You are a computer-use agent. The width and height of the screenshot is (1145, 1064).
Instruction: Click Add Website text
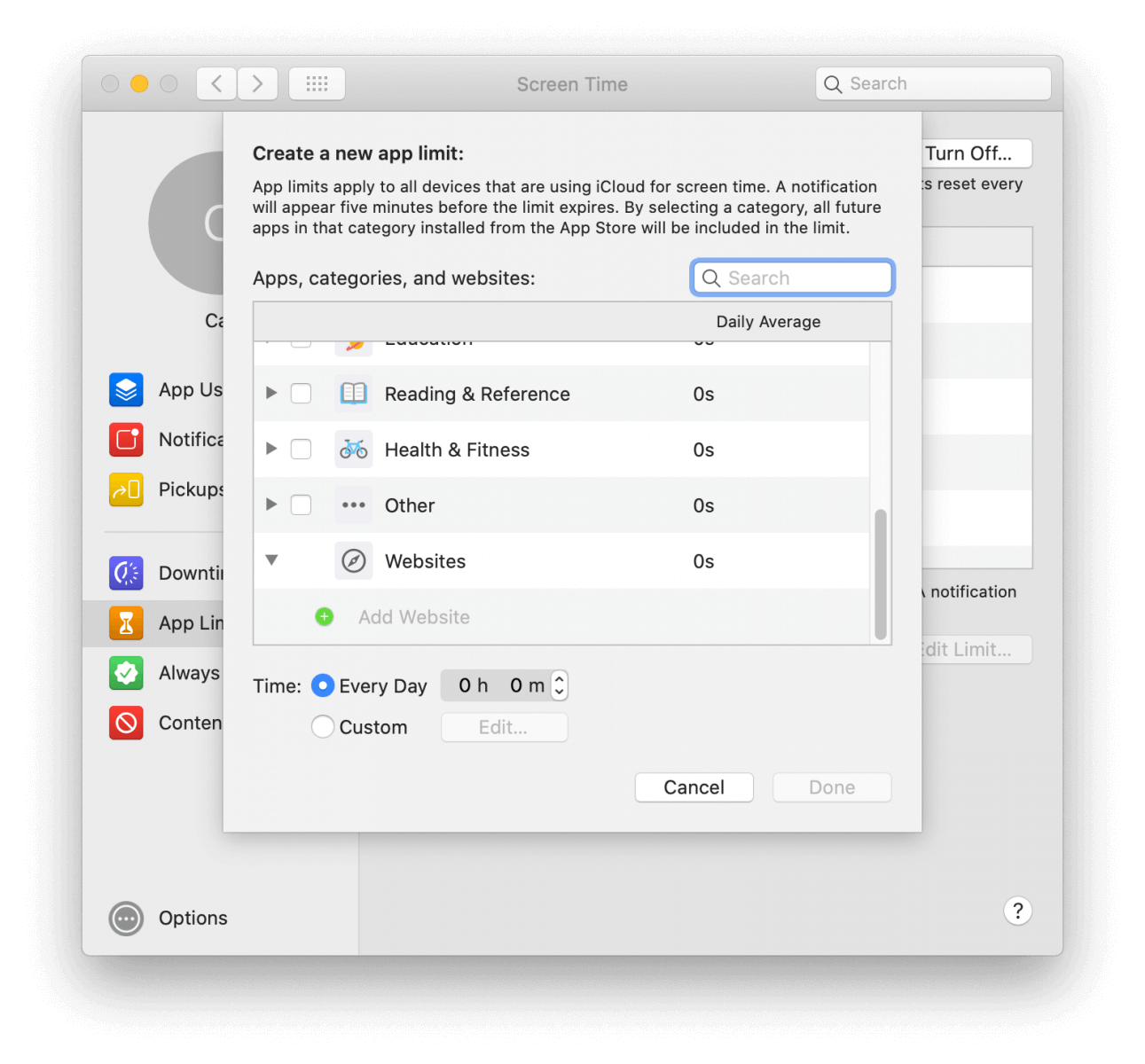coord(414,617)
